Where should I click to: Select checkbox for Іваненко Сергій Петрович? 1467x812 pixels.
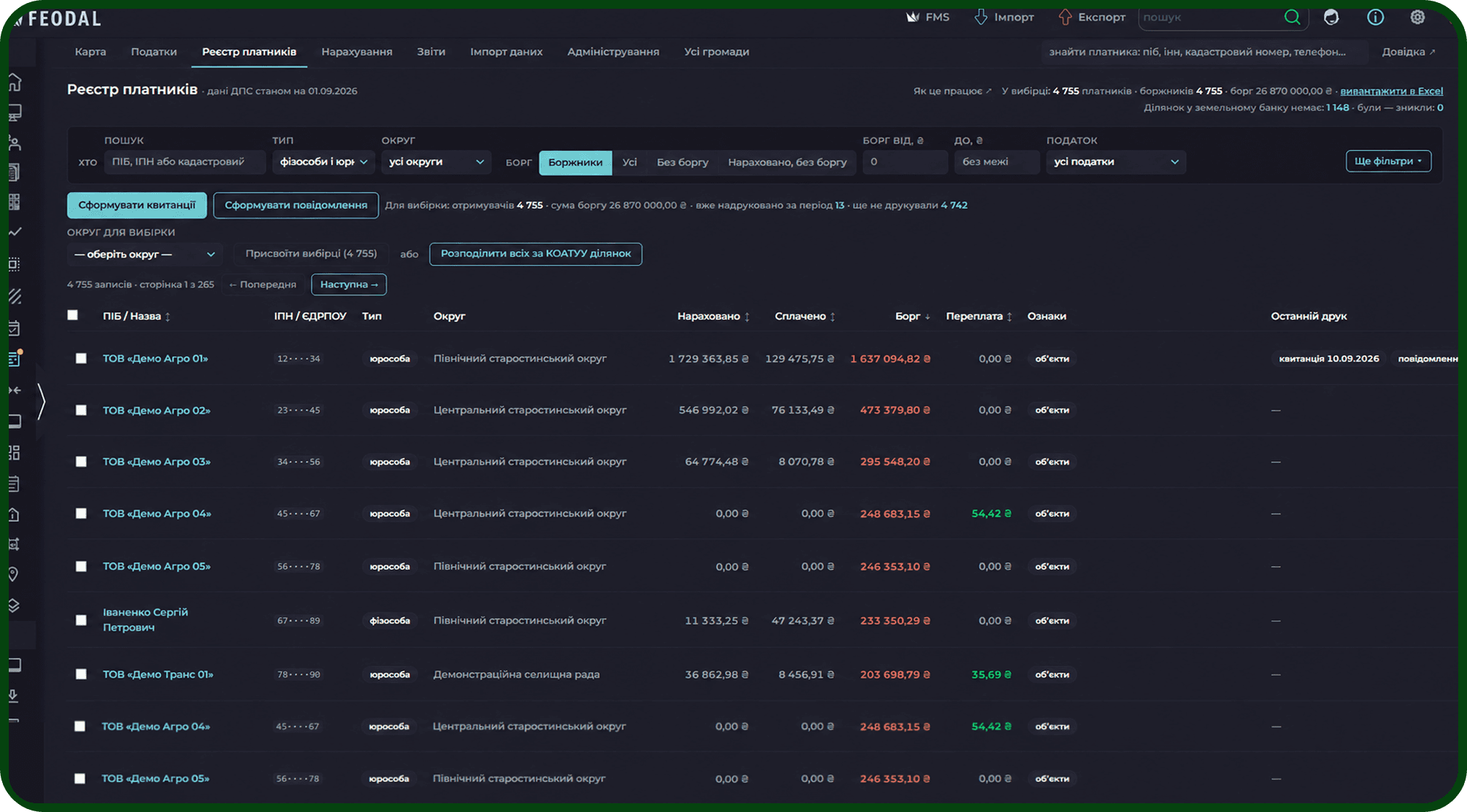coord(81,620)
